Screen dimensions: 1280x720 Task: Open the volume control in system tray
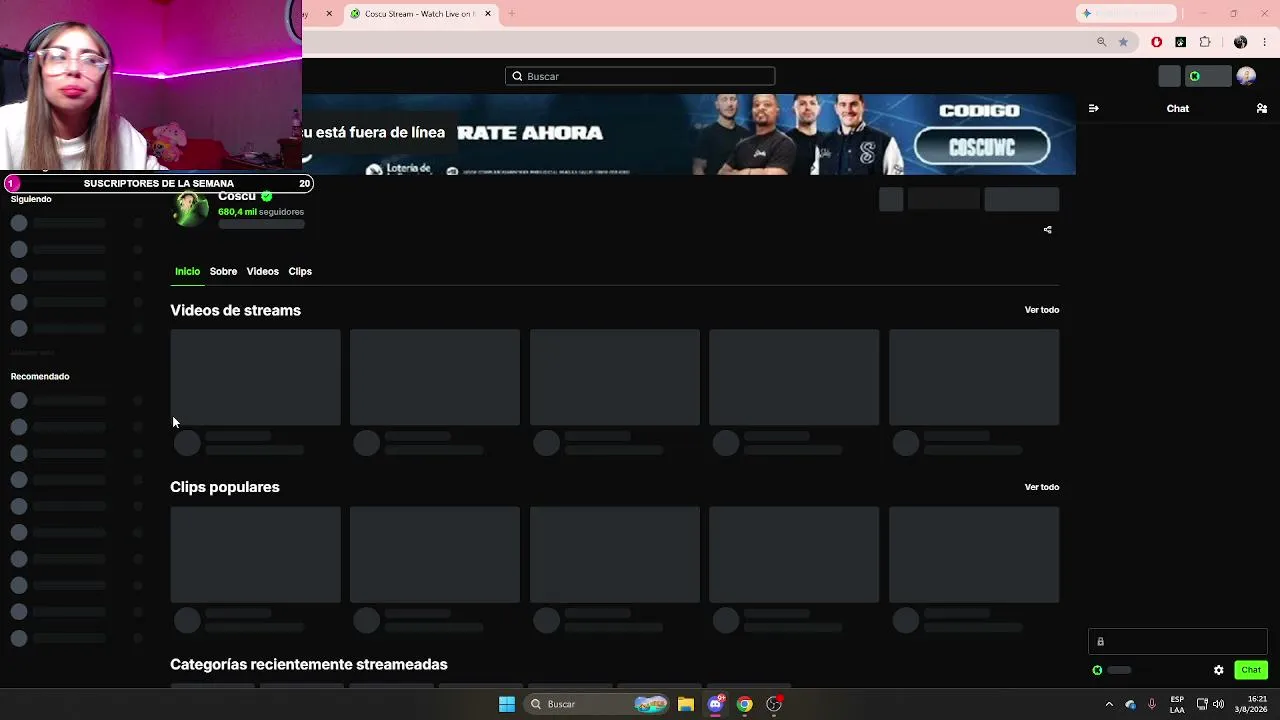[1218, 704]
